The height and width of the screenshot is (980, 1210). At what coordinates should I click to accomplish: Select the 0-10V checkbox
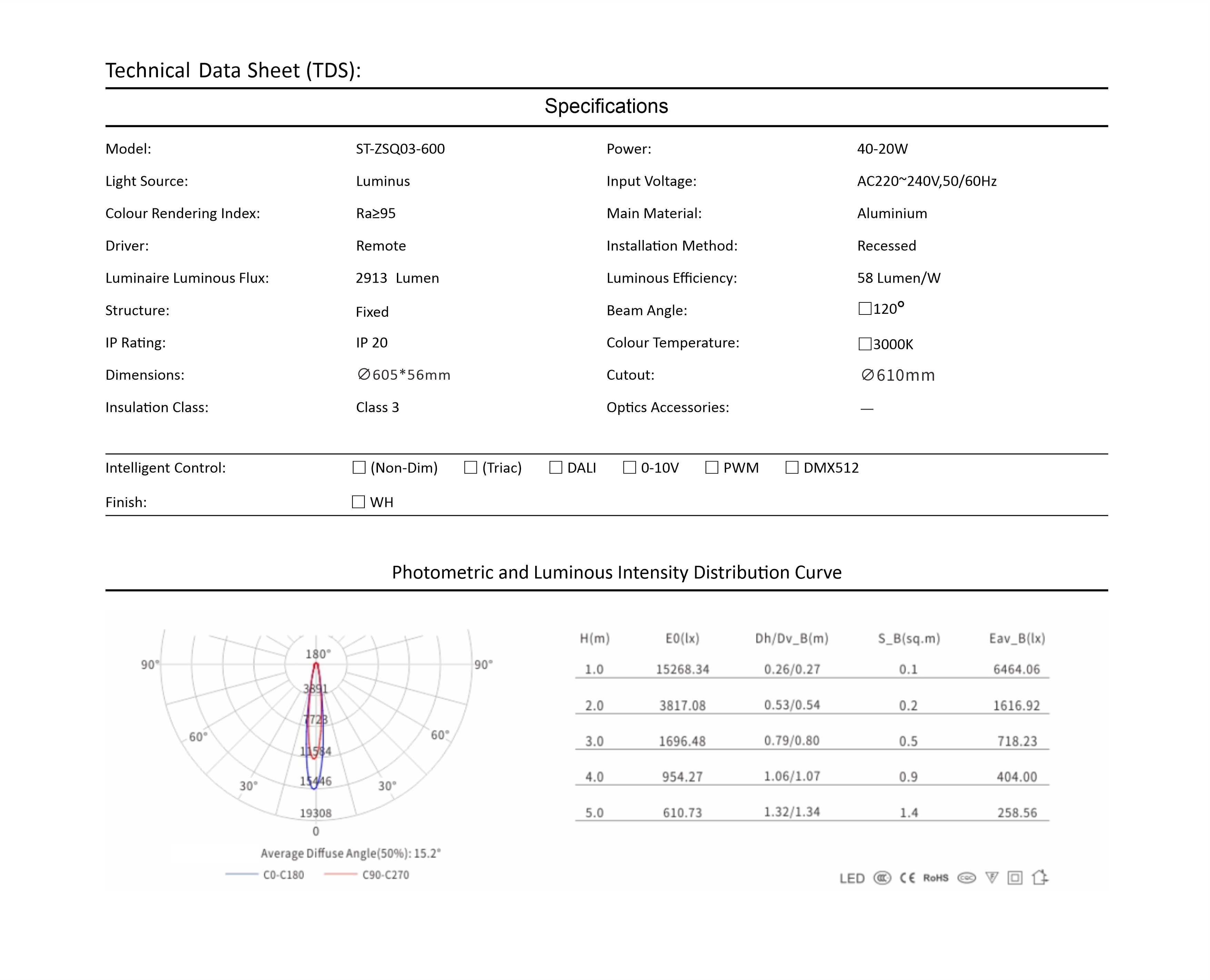[x=629, y=468]
